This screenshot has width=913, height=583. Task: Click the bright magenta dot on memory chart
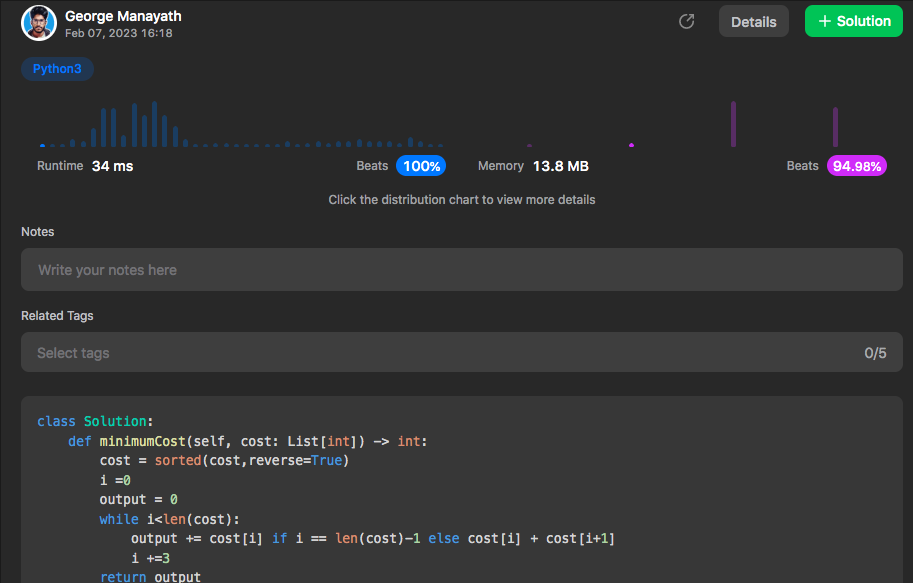point(631,145)
